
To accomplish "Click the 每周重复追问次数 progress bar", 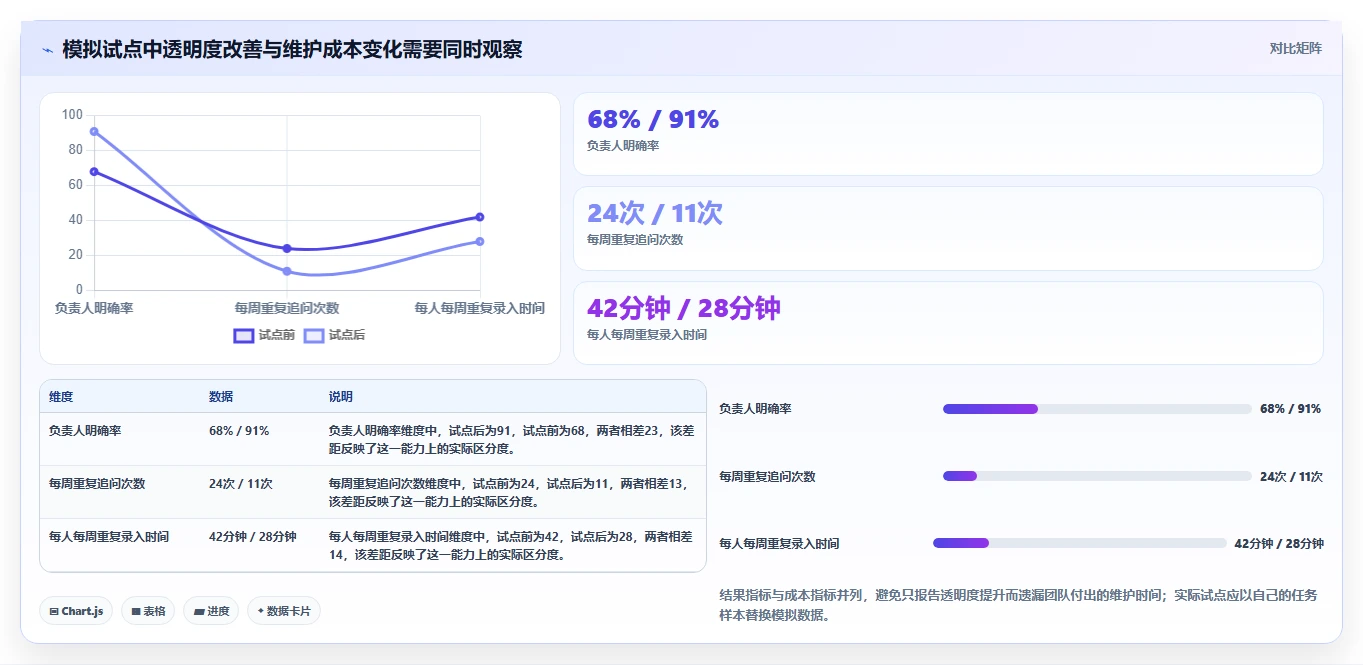I will click(x=1097, y=476).
